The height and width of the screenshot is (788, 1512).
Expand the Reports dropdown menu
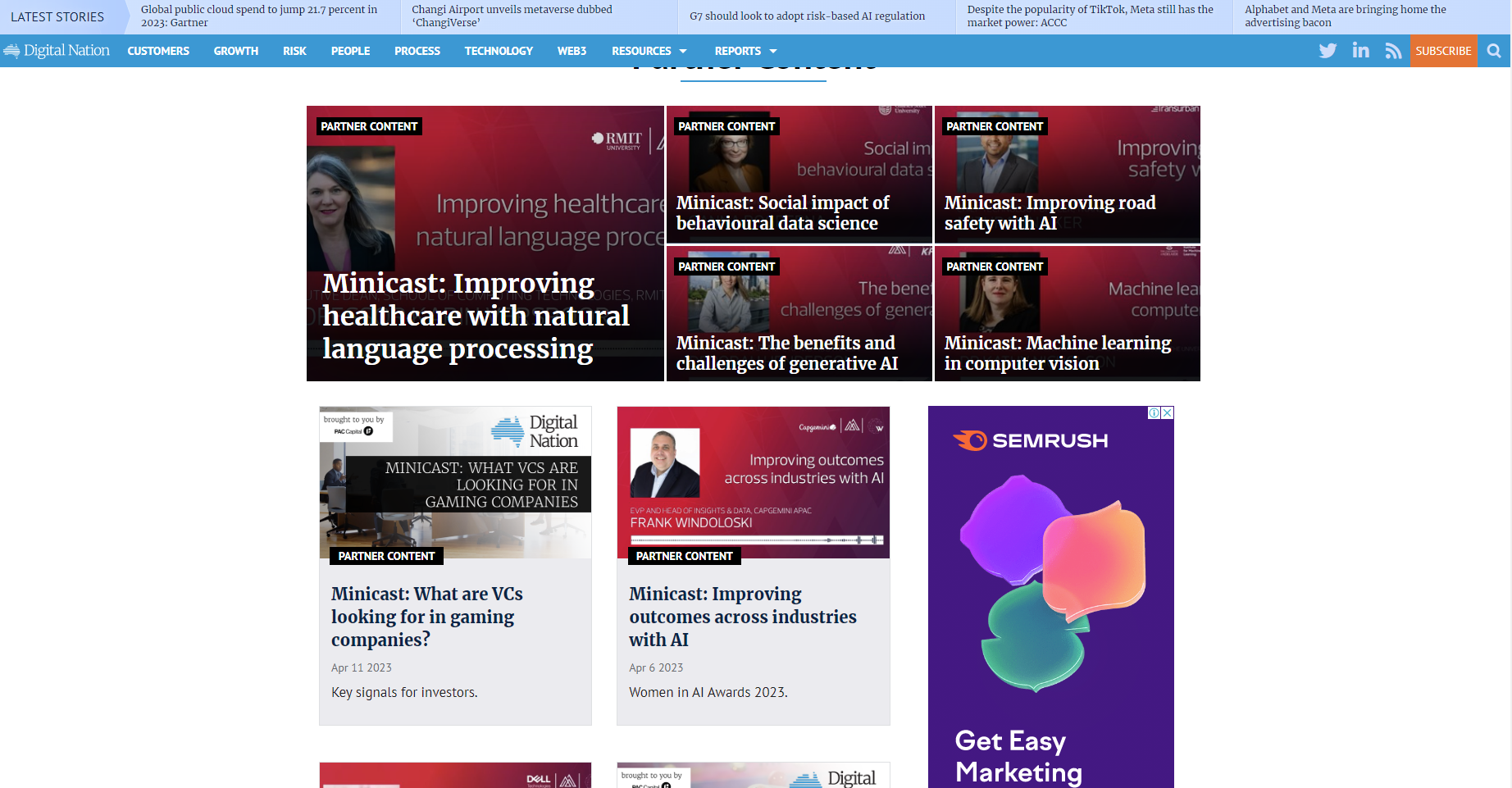tap(745, 51)
